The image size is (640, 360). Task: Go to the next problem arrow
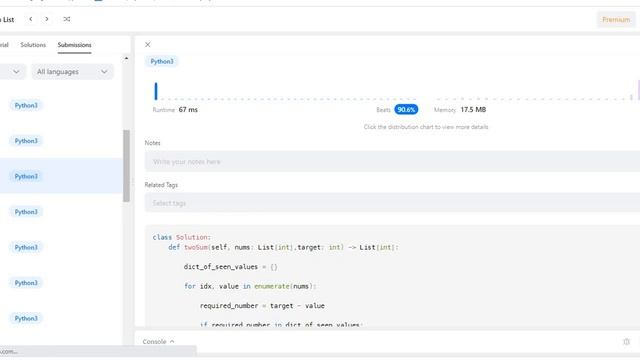point(47,19)
